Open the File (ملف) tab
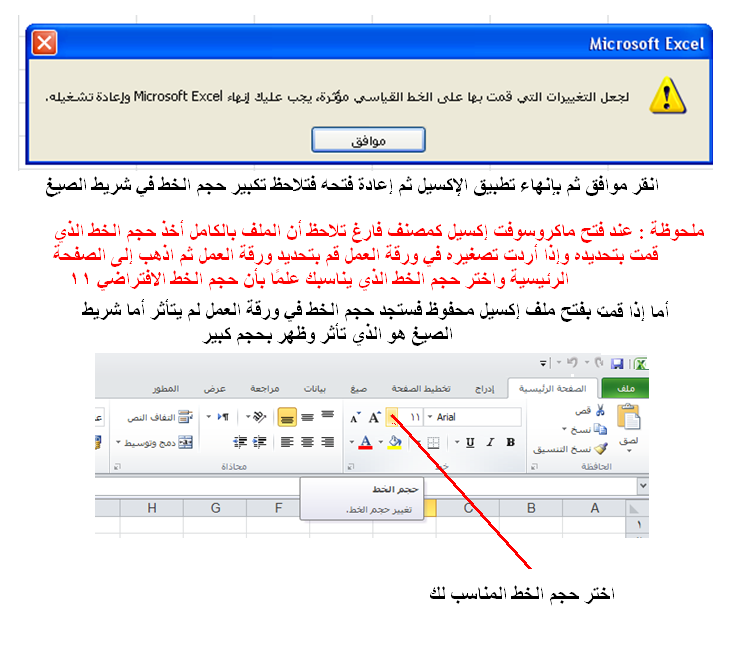This screenshot has height=648, width=747. [626, 389]
